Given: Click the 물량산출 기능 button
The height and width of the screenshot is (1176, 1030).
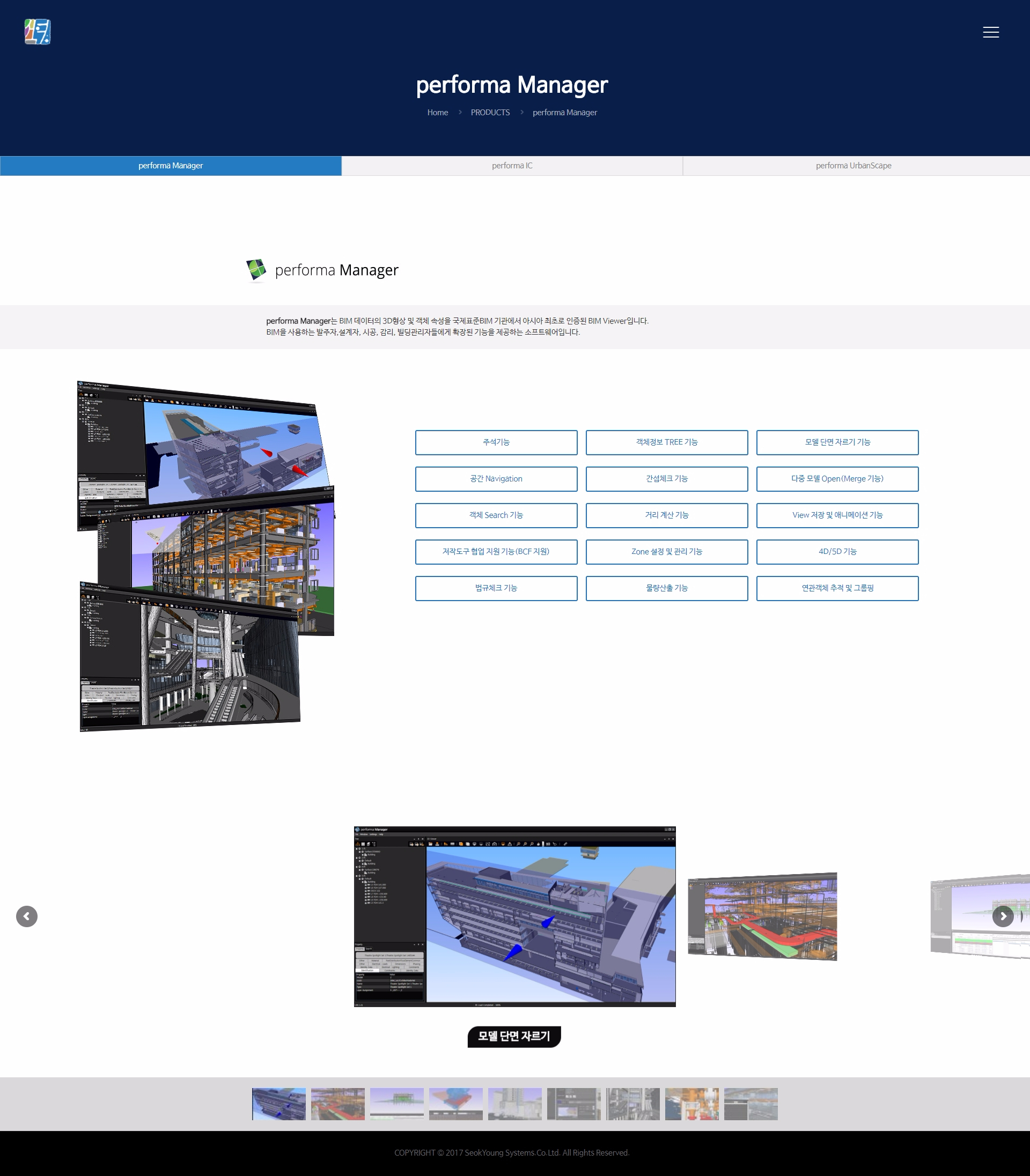Looking at the screenshot, I should click(667, 588).
